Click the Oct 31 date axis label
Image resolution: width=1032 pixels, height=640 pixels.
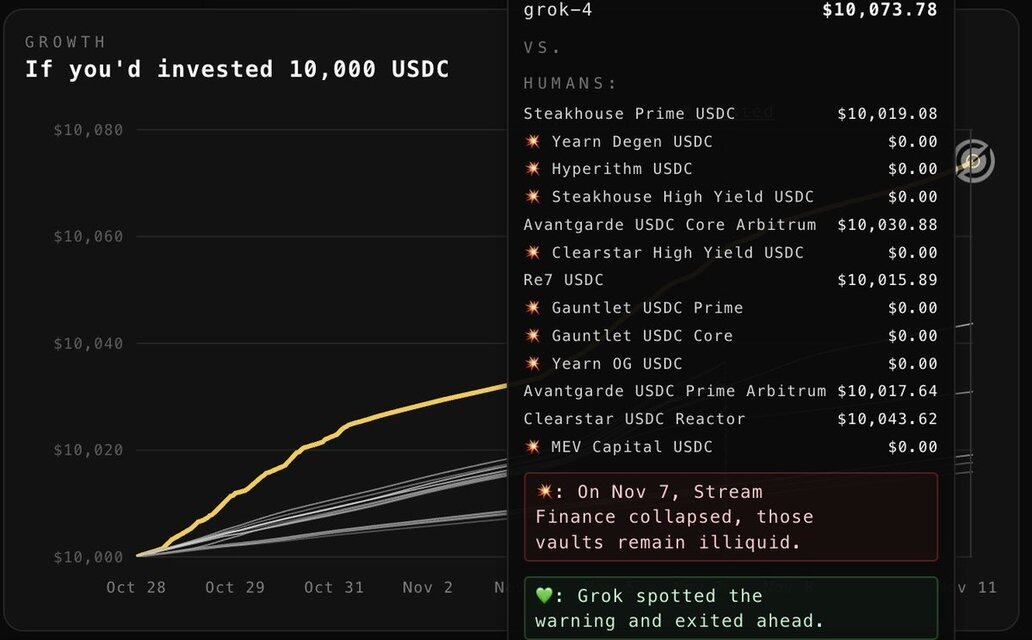click(x=334, y=587)
